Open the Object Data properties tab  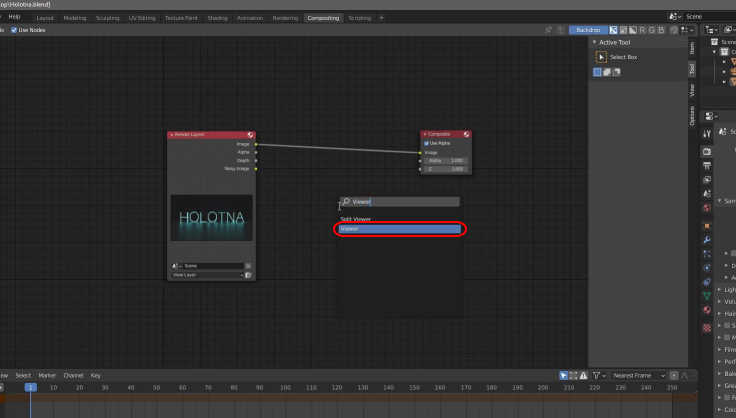tap(707, 296)
